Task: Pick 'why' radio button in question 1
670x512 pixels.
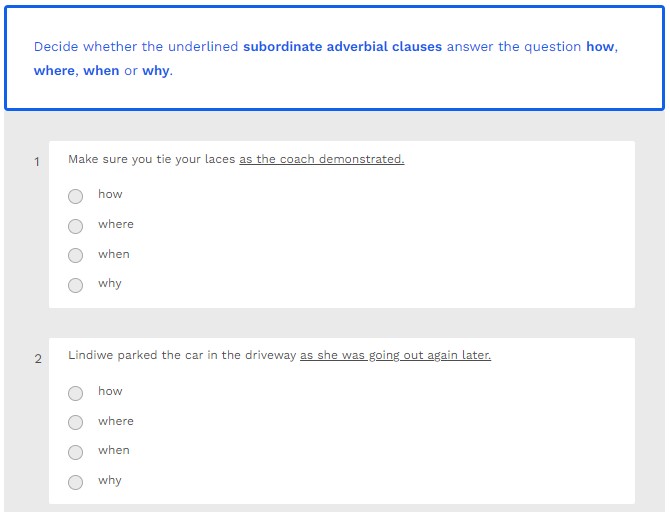Action: [x=76, y=285]
